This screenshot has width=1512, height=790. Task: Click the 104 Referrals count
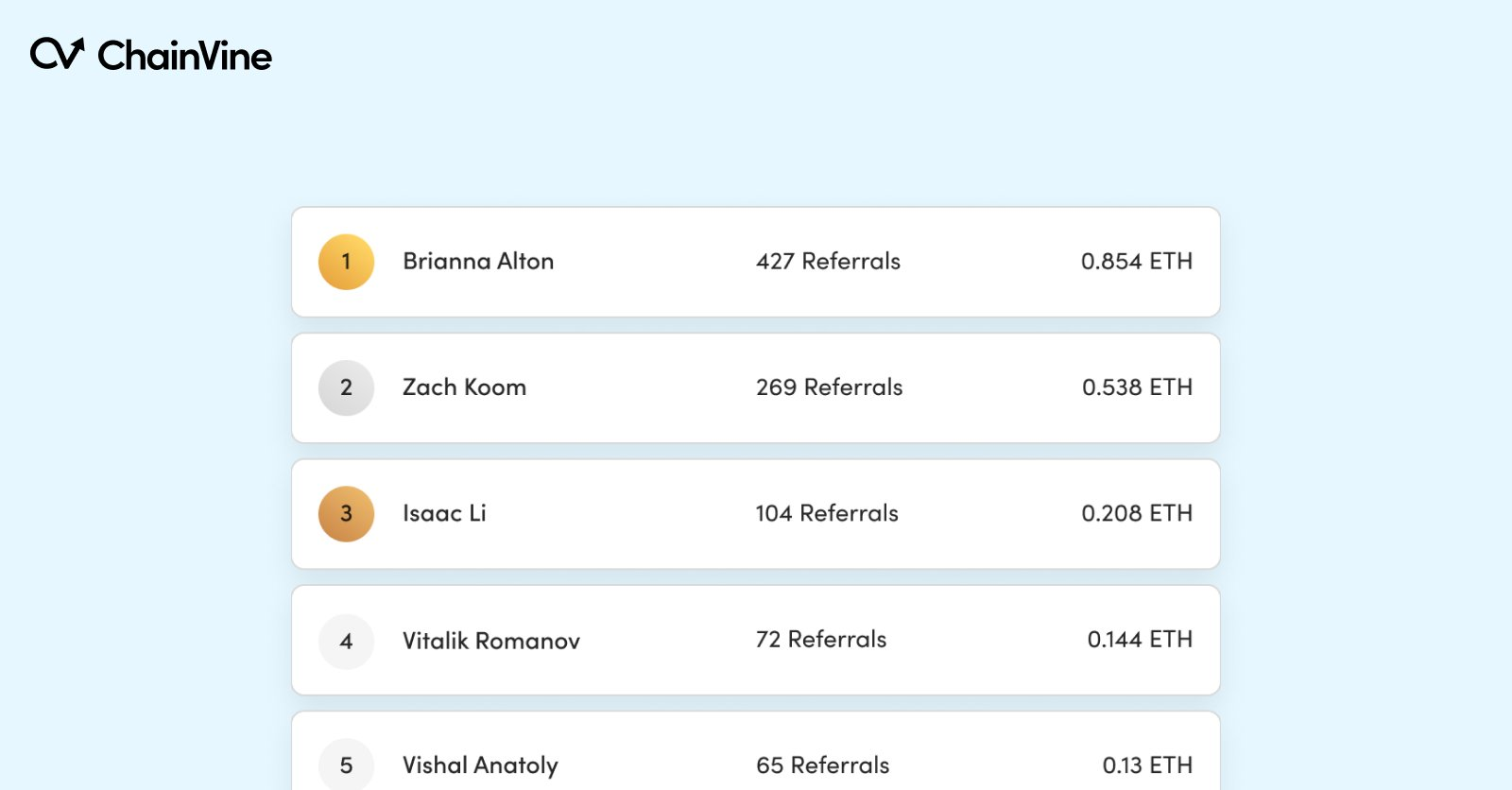827,513
